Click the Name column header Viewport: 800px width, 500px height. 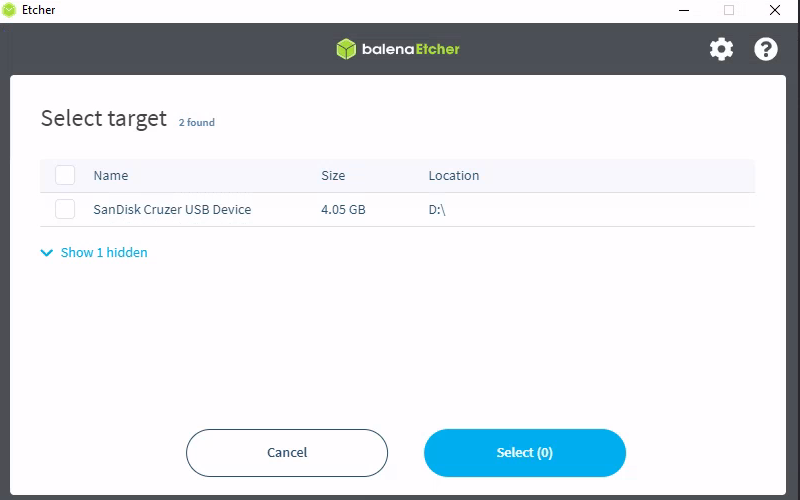pos(111,175)
